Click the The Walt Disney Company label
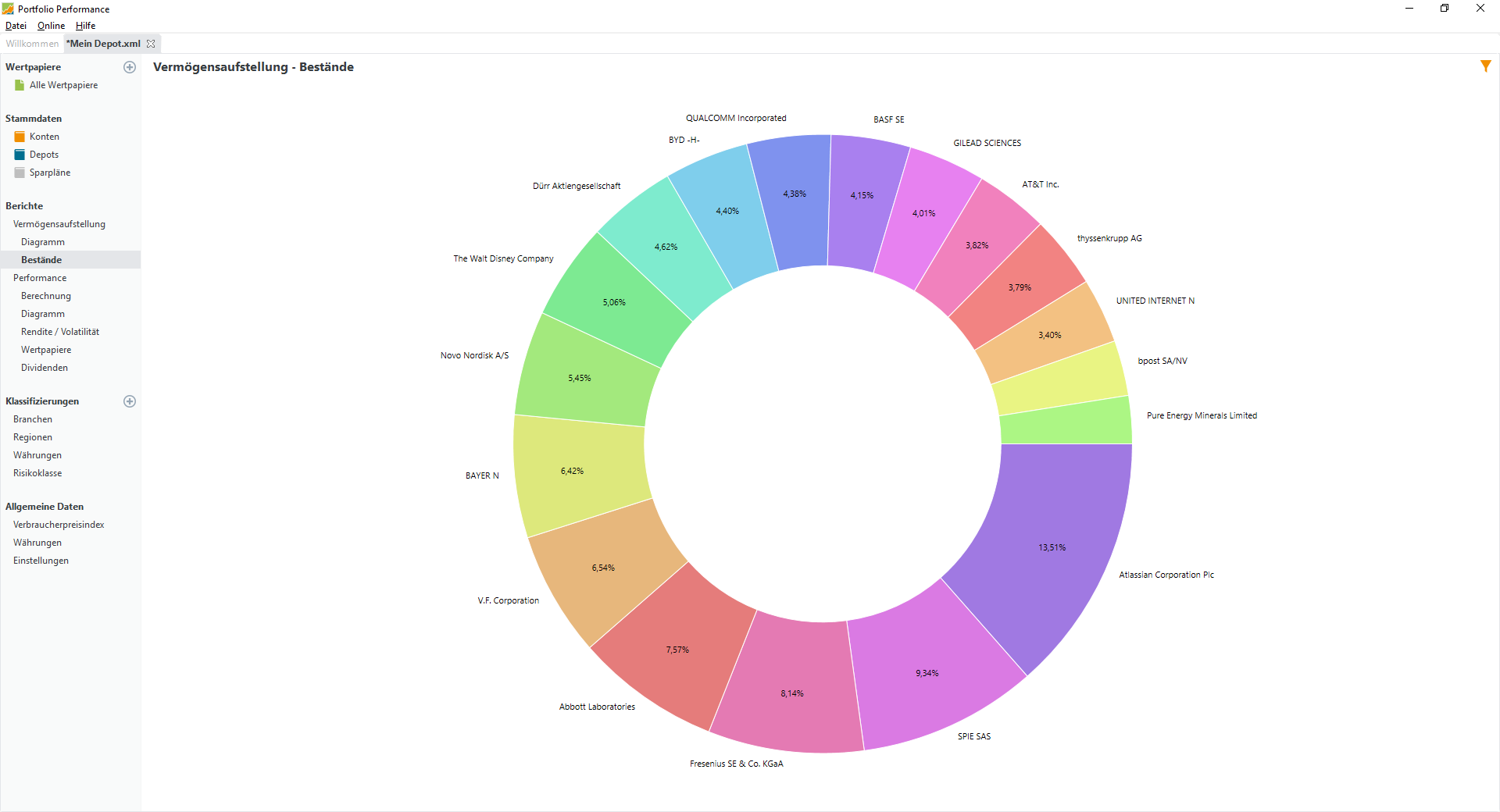This screenshot has width=1500, height=812. pyautogui.click(x=503, y=258)
